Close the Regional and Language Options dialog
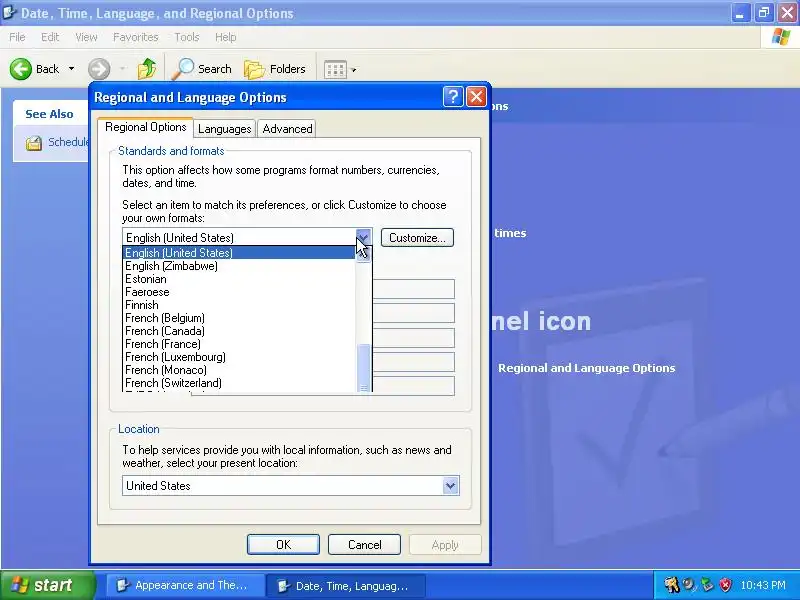800x600 pixels. (x=477, y=96)
